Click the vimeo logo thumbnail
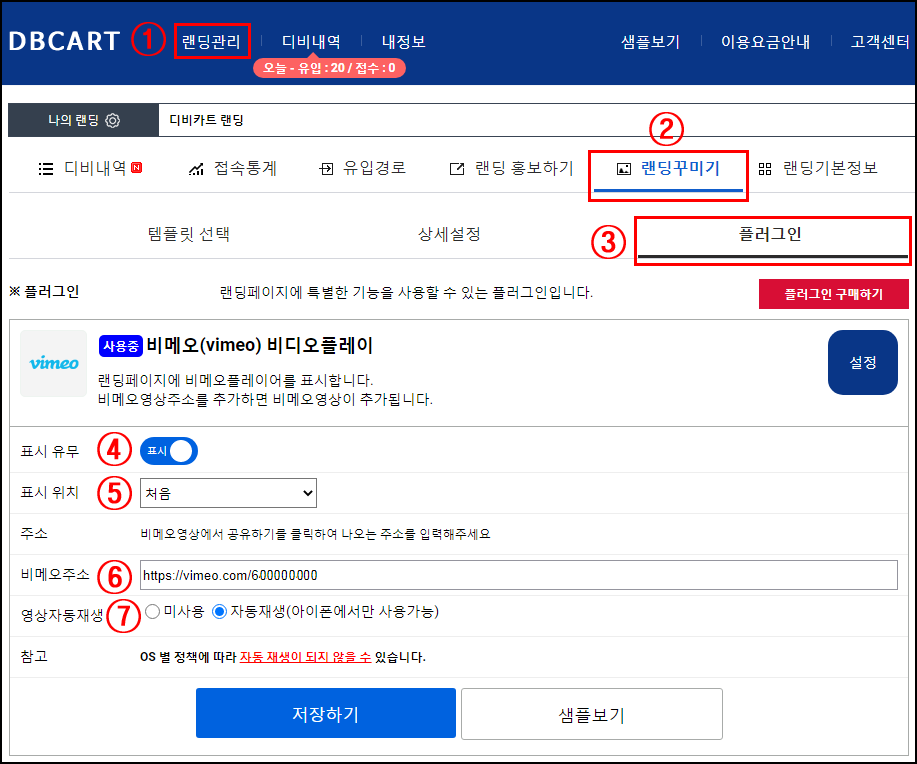 (x=54, y=363)
